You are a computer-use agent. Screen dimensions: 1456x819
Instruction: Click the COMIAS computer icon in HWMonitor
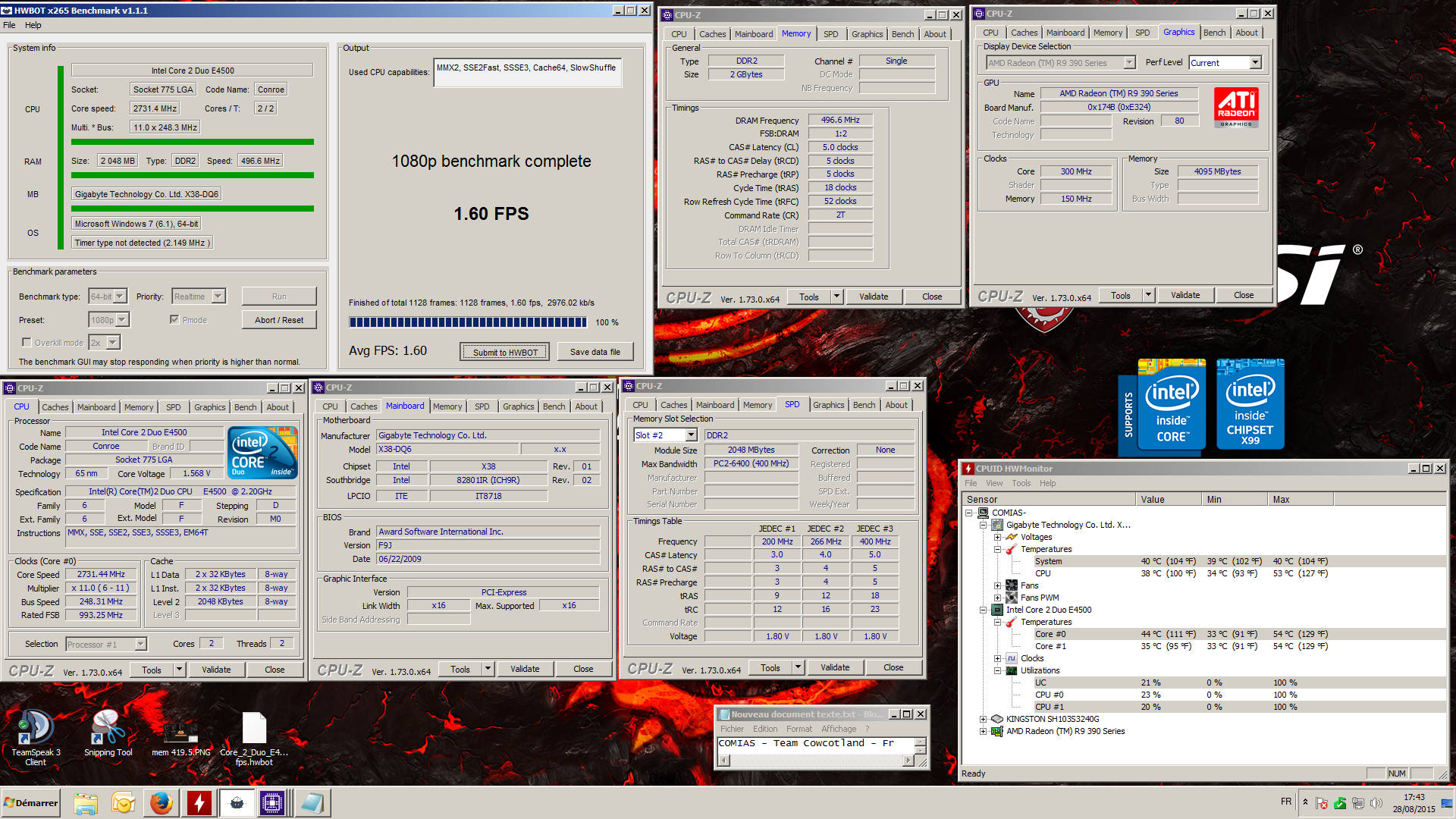[x=983, y=513]
